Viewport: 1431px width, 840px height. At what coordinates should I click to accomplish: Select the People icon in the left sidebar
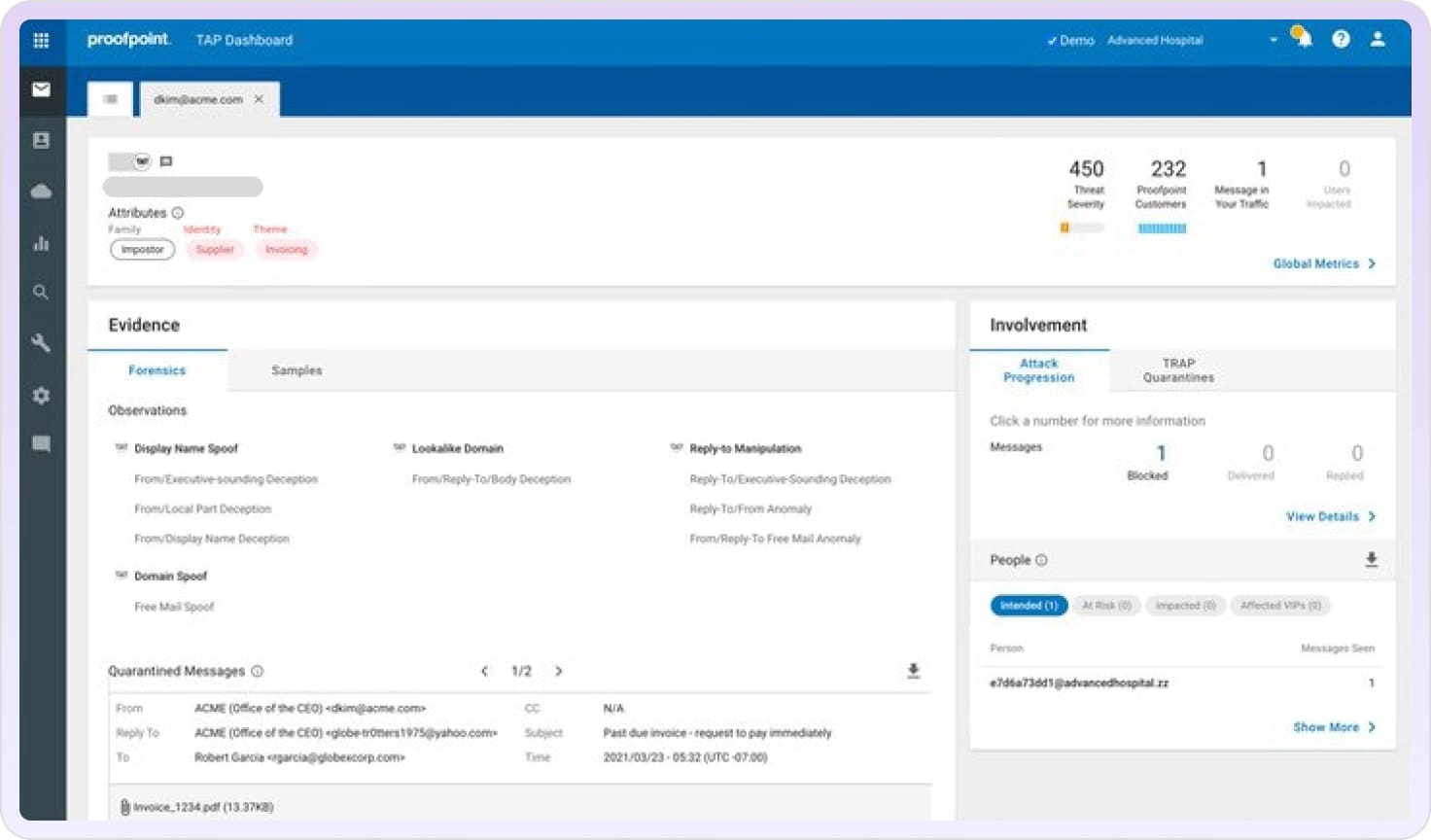click(41, 140)
